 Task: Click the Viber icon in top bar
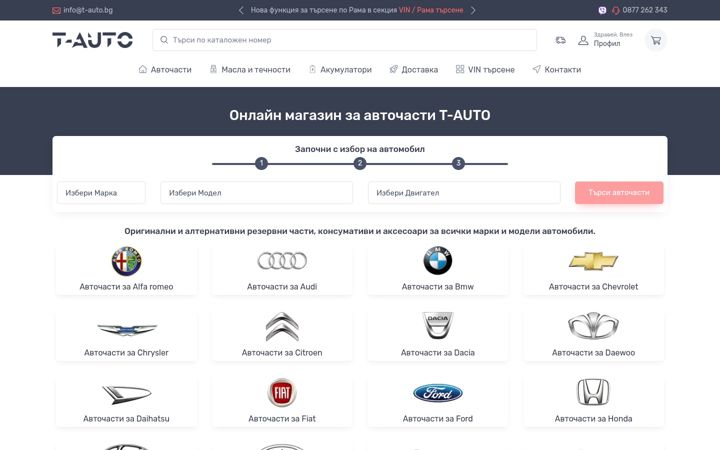click(x=602, y=10)
